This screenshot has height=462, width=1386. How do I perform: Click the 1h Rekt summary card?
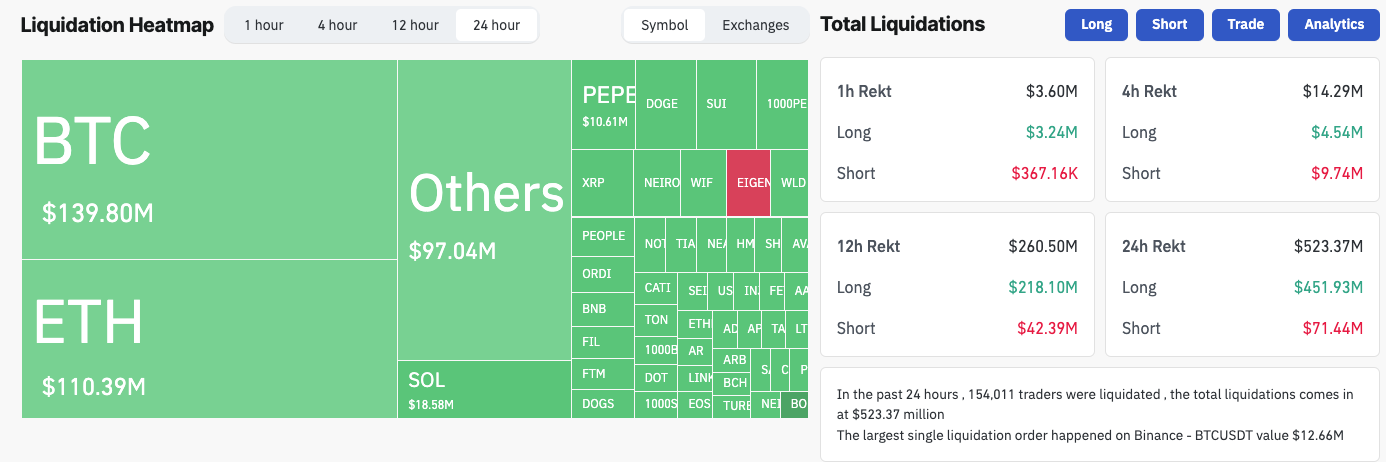coord(957,130)
